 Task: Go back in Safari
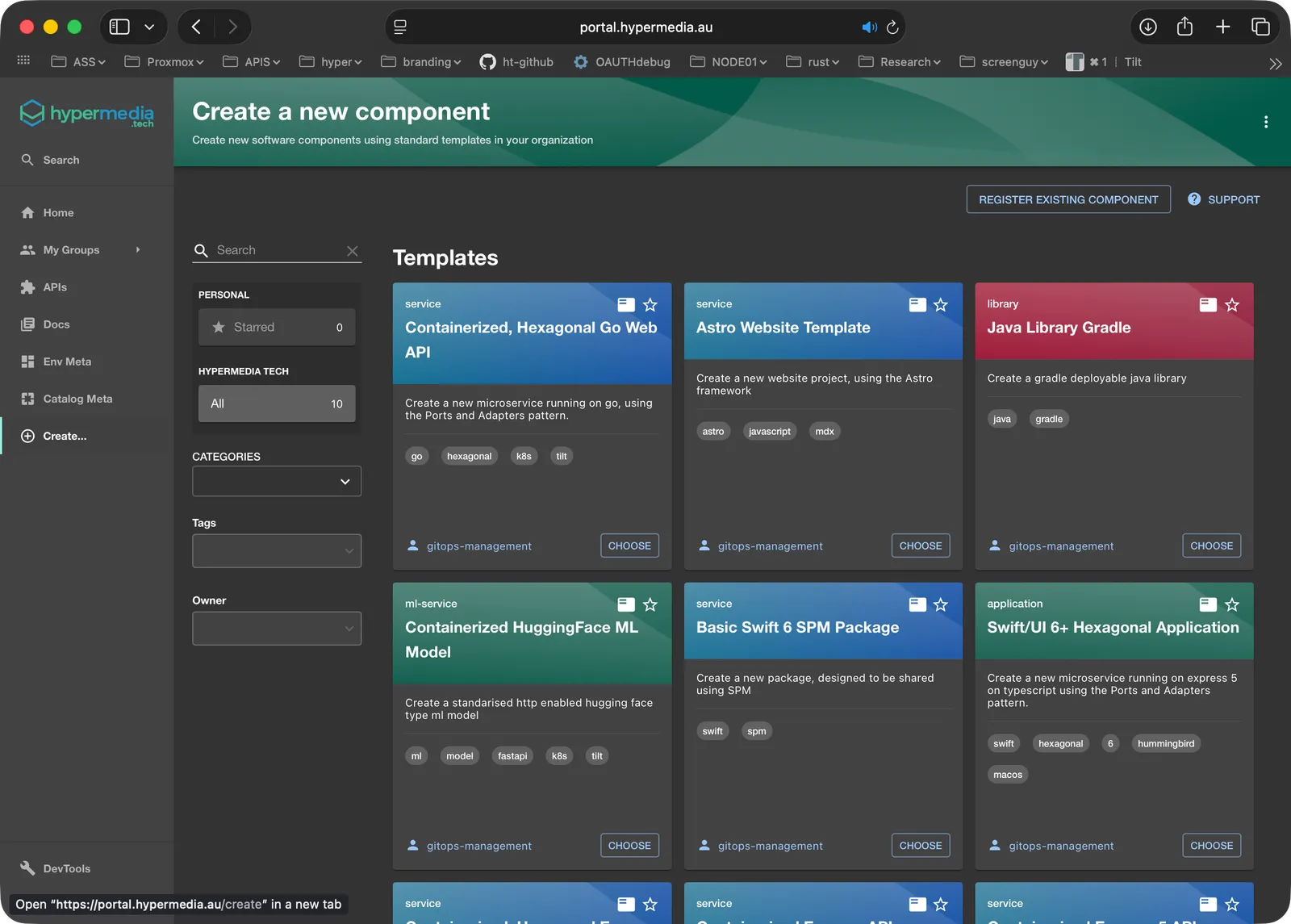[x=196, y=27]
